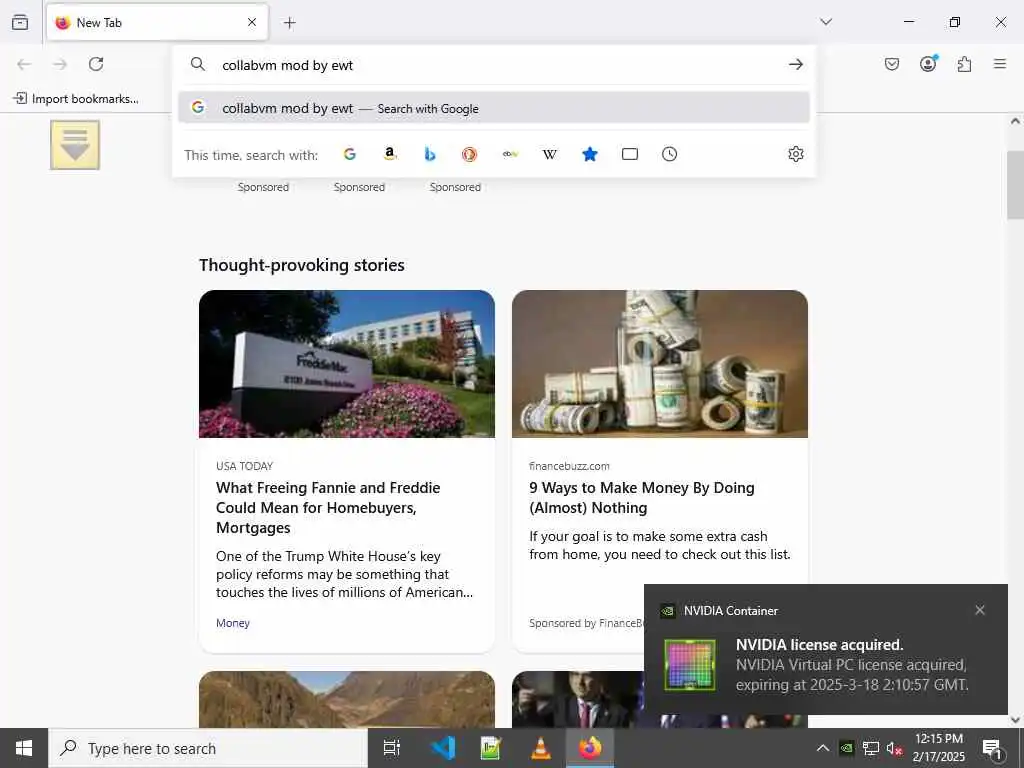Launch Visual Studio Code from taskbar

click(443, 748)
